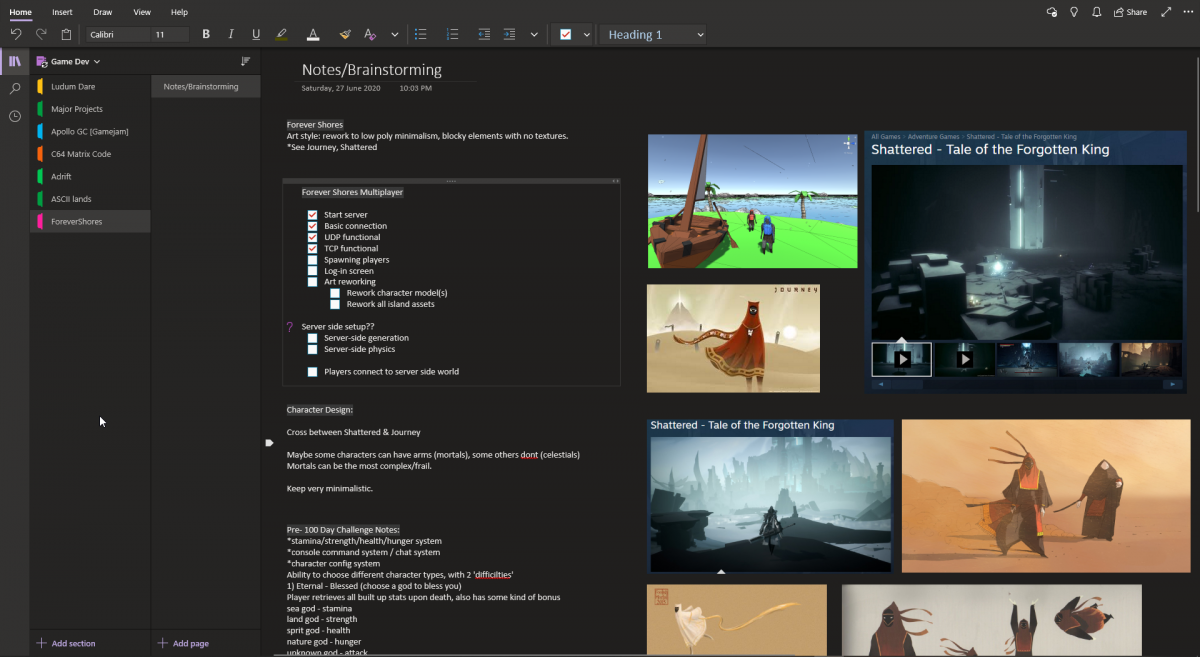Open the search magnifier in the sidebar
The image size is (1200, 657).
coord(15,89)
